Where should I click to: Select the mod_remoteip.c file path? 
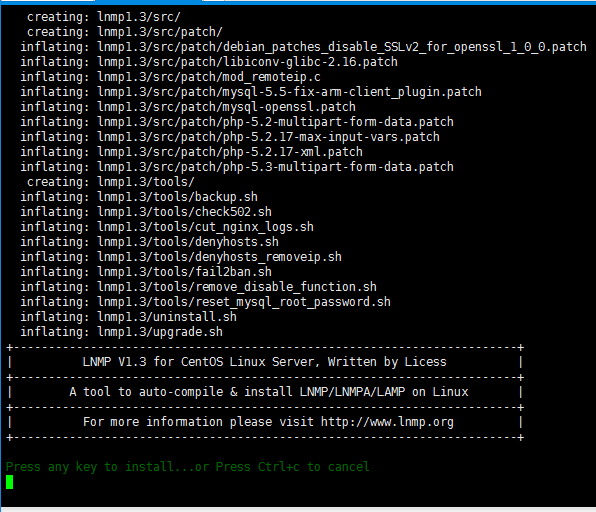point(209,77)
